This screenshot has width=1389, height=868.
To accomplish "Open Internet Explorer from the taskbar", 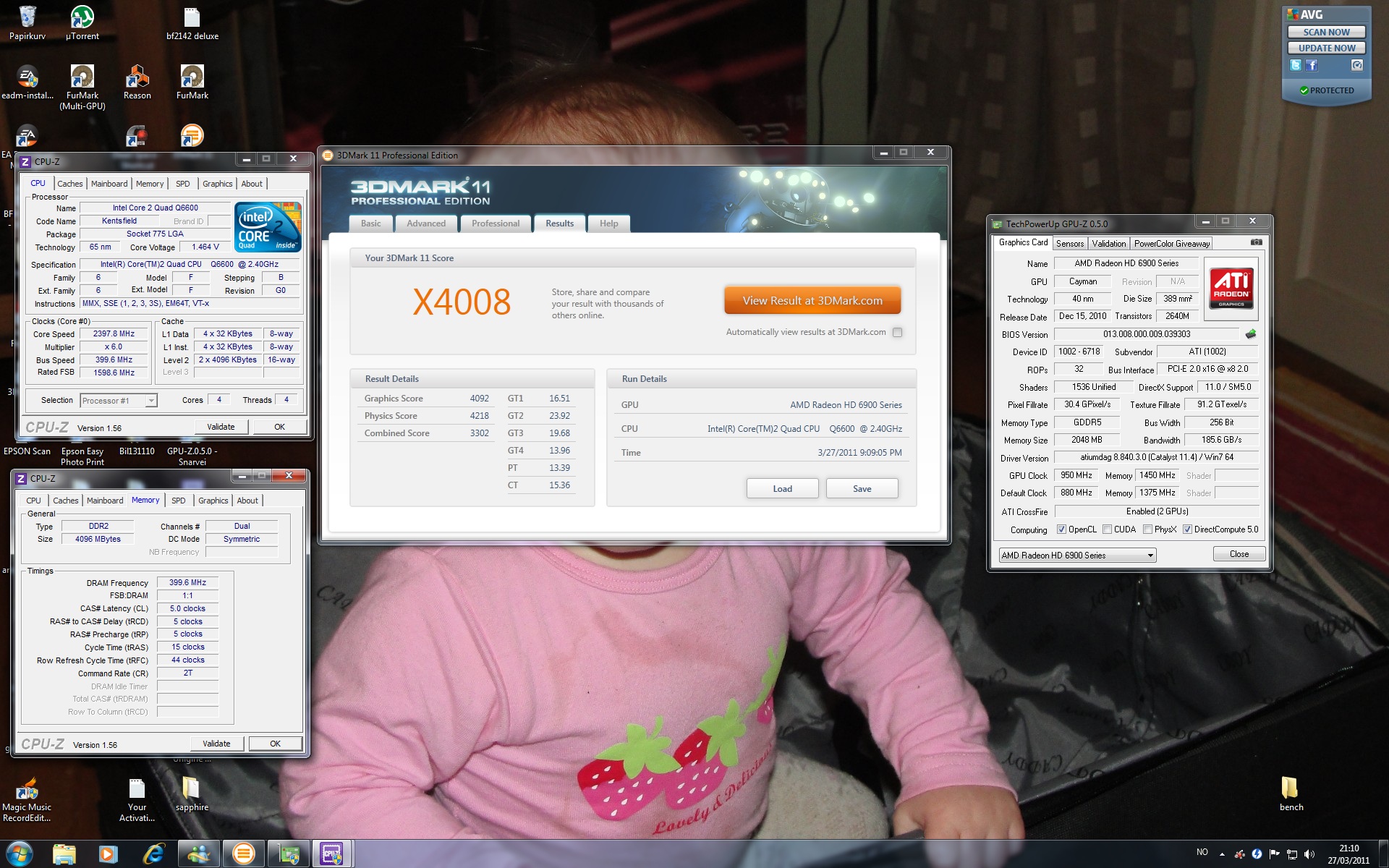I will [x=153, y=854].
